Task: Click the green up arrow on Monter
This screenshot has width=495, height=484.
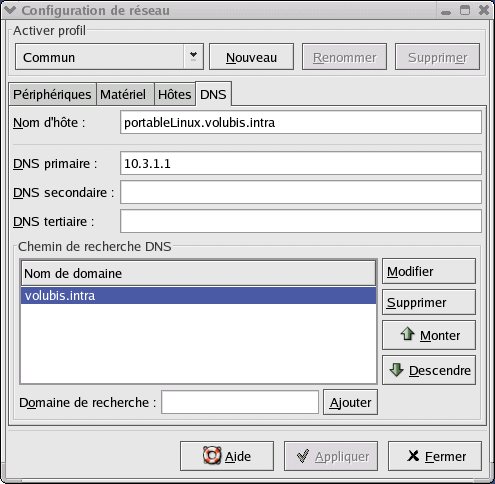Action: [x=407, y=334]
